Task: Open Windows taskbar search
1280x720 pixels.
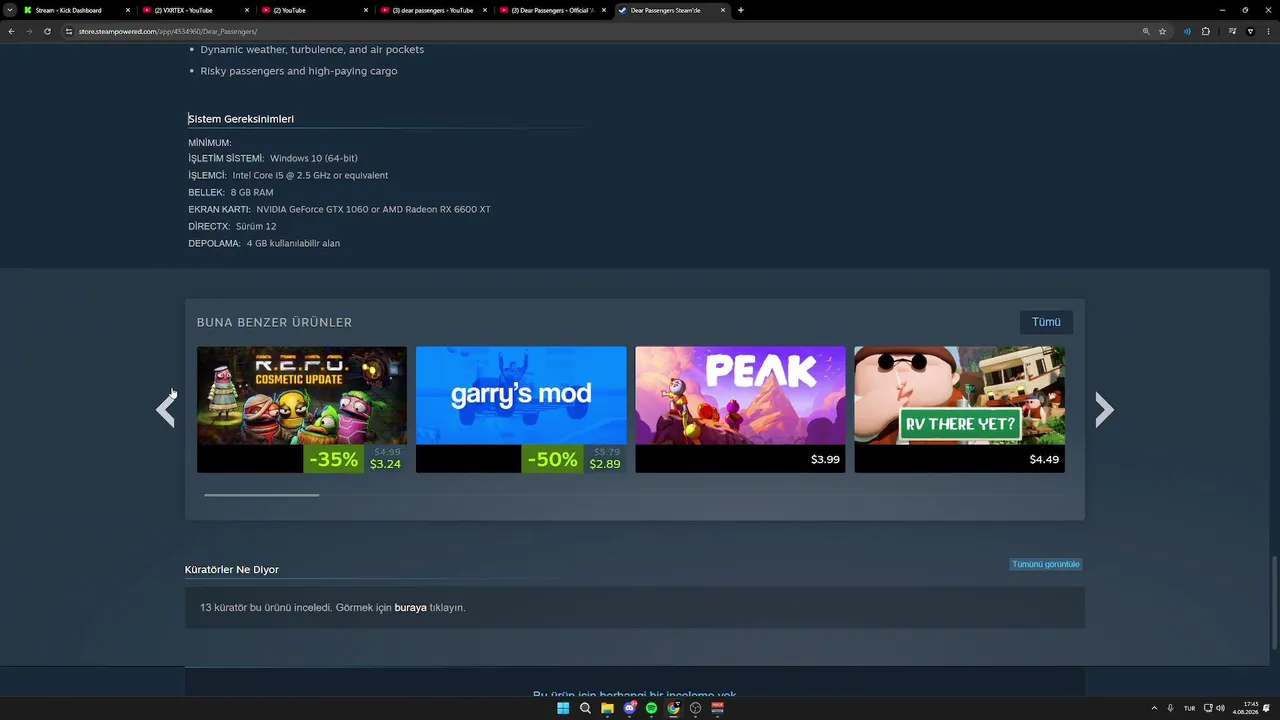Action: click(x=585, y=708)
